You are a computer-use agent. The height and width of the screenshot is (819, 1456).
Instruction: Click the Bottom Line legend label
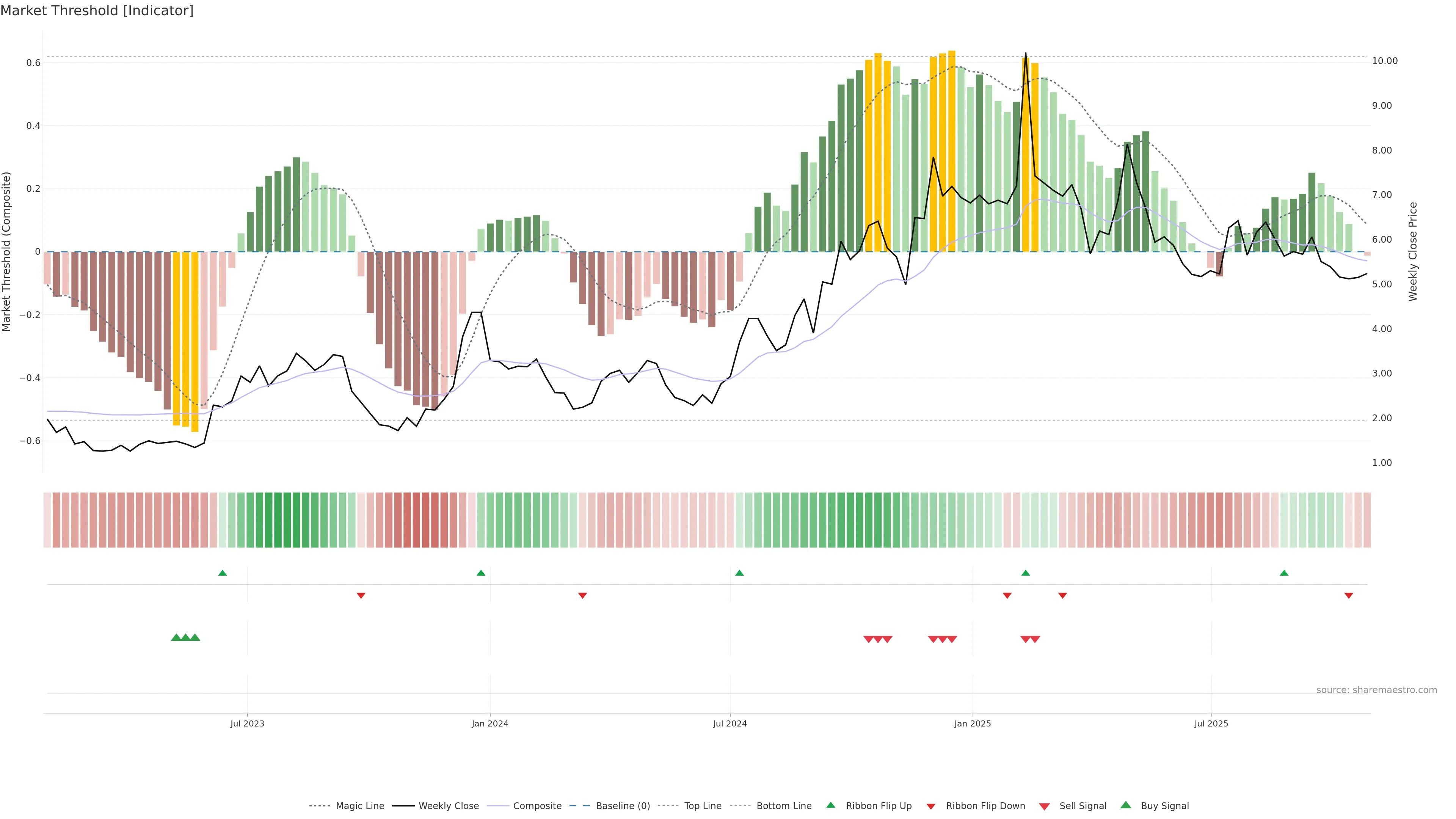tap(784, 805)
